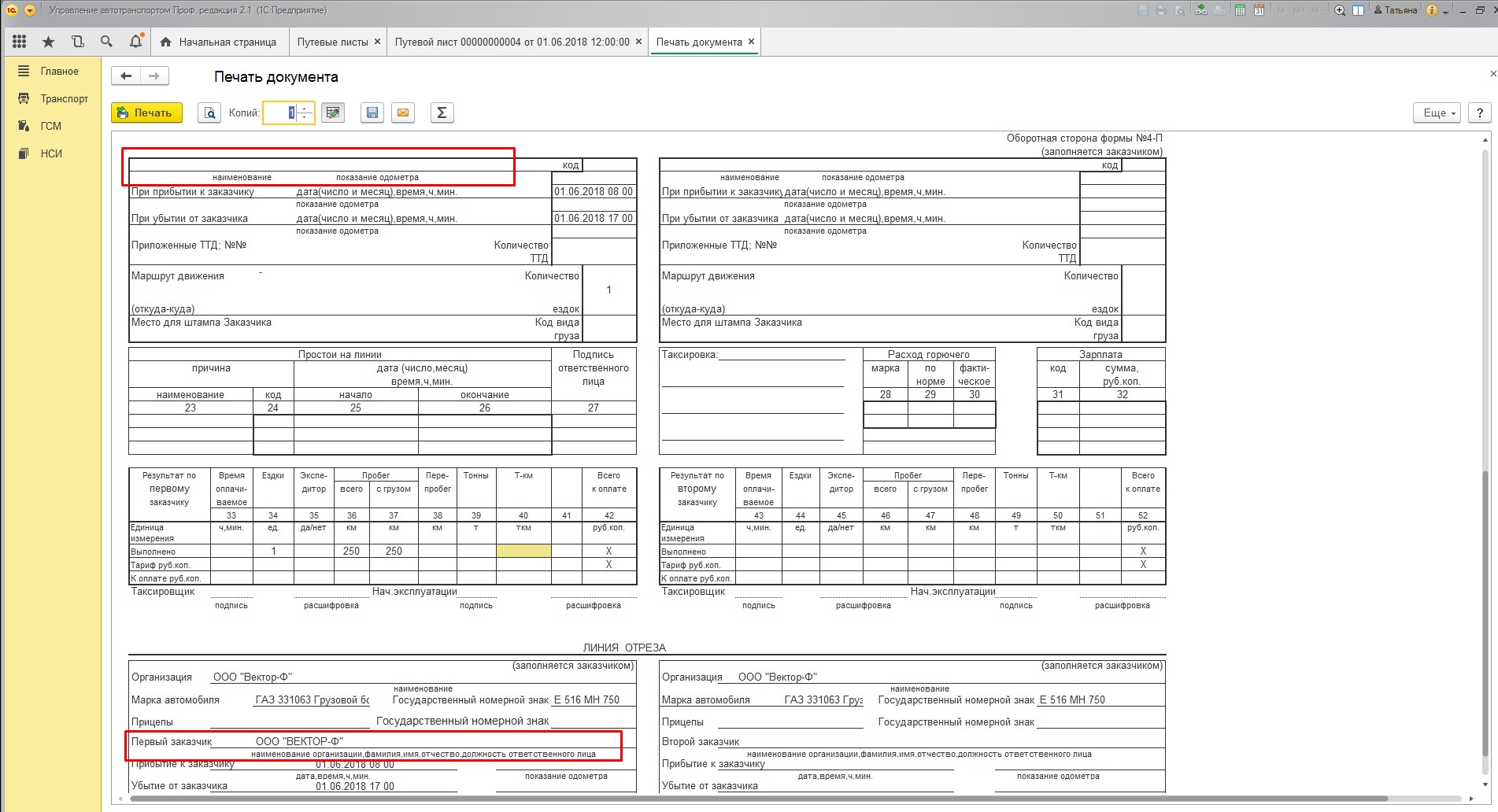Open the Транспорт section
Screen dimensions: 1498x812
point(64,98)
